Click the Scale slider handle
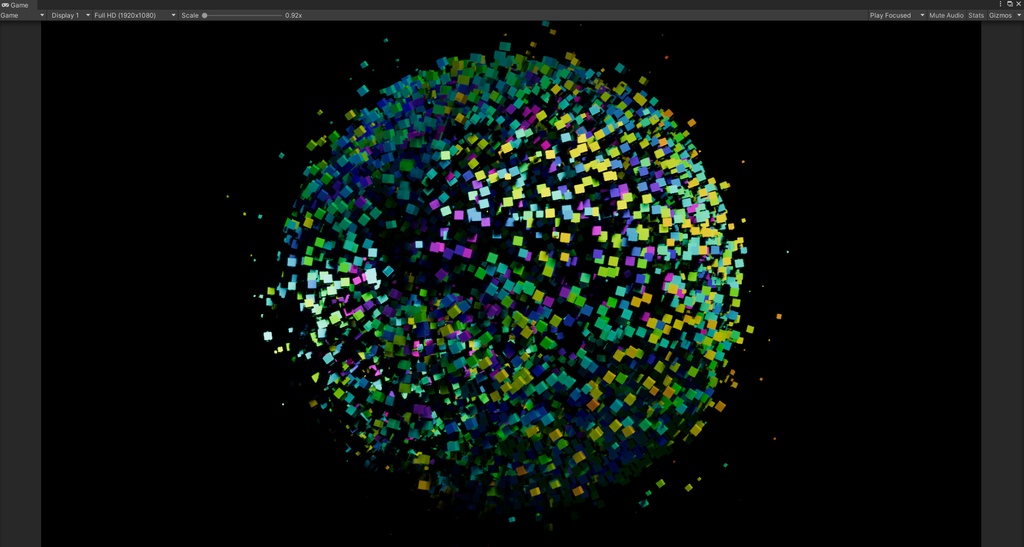Viewport: 1024px width, 547px height. click(204, 15)
